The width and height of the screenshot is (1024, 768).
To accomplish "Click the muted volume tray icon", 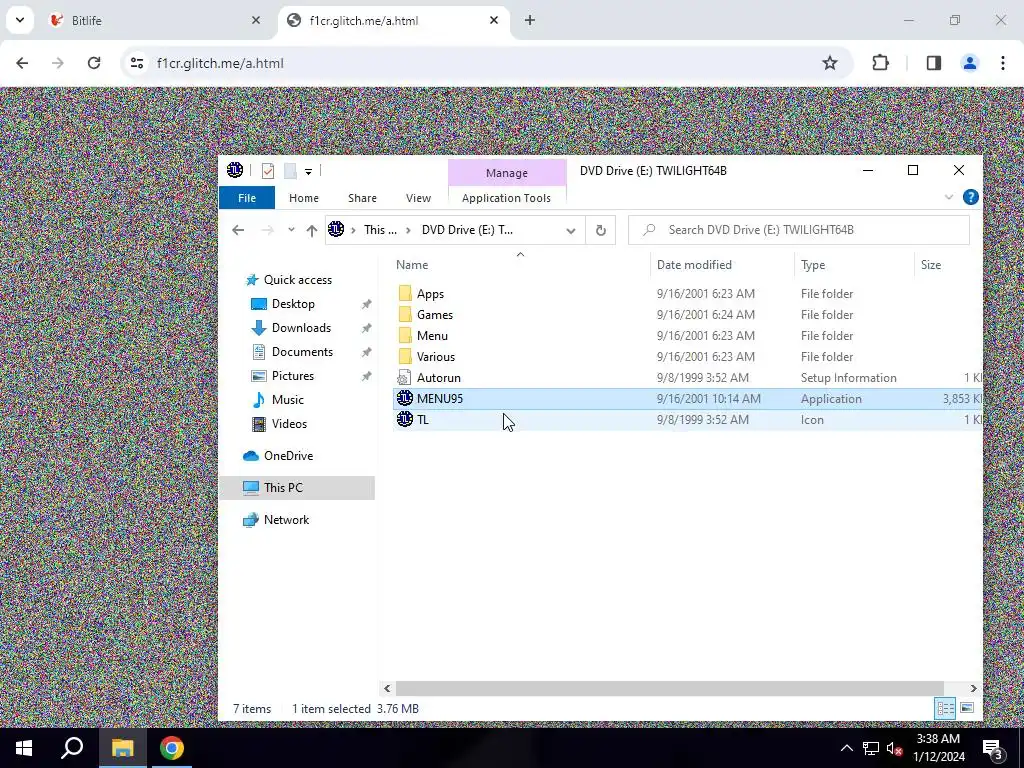I will (x=894, y=749).
